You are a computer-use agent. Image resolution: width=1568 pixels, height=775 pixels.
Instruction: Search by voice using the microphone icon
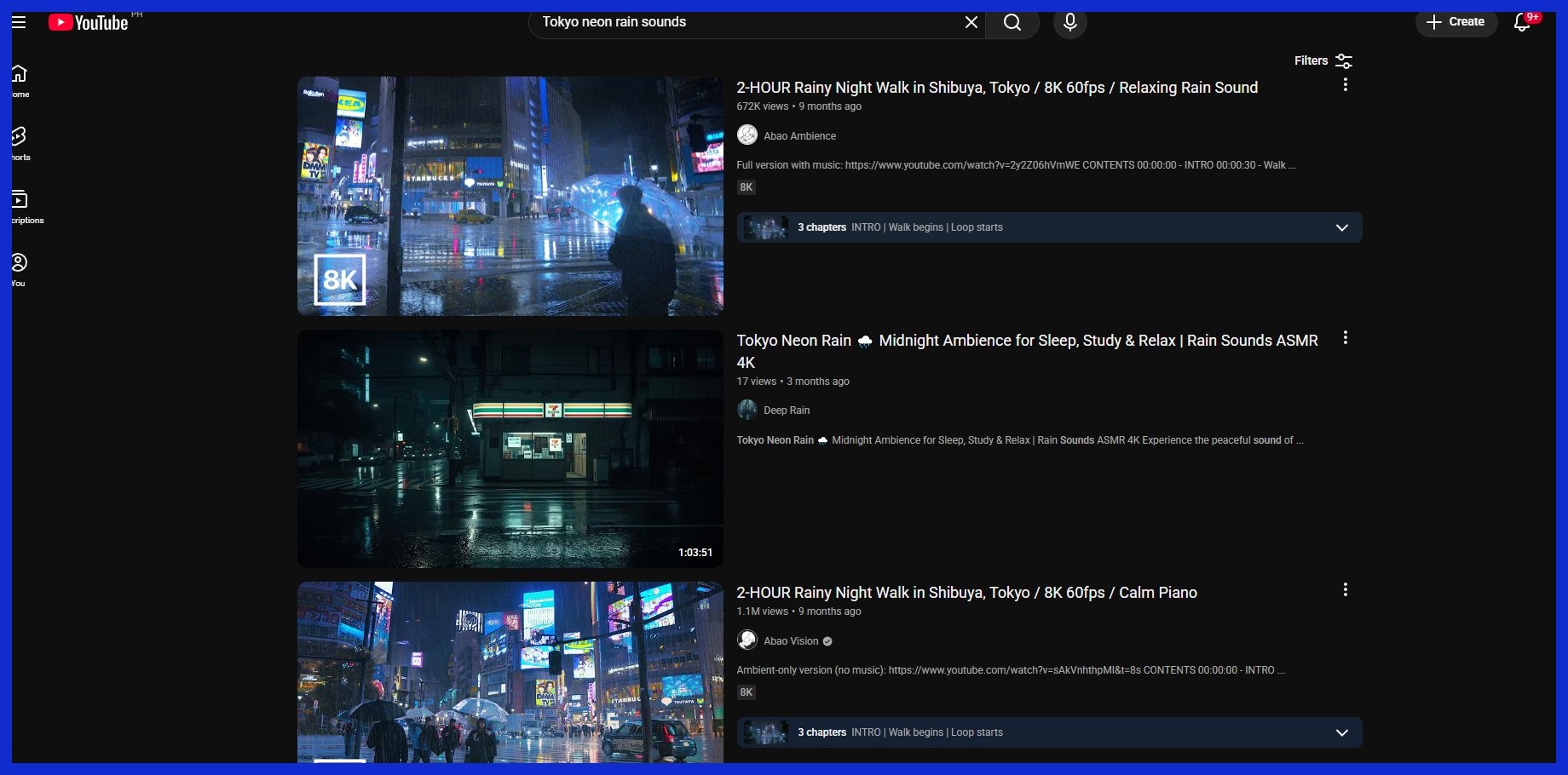[1070, 23]
